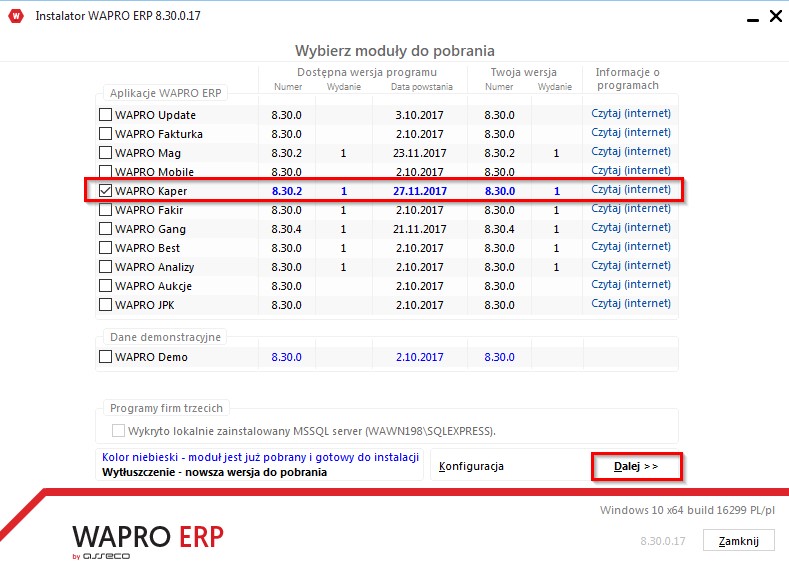Viewport: 789px width, 566px height.
Task: Click the Programy firm trzecich group label
Action: pyautogui.click(x=166, y=408)
